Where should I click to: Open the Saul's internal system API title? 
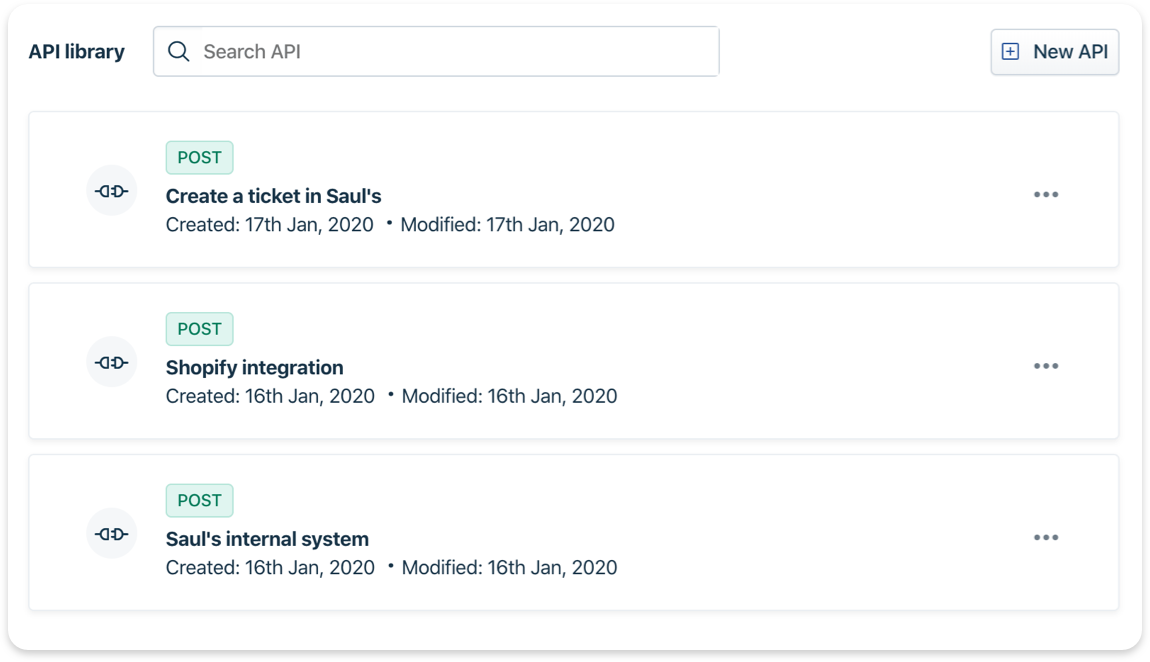[x=267, y=539]
